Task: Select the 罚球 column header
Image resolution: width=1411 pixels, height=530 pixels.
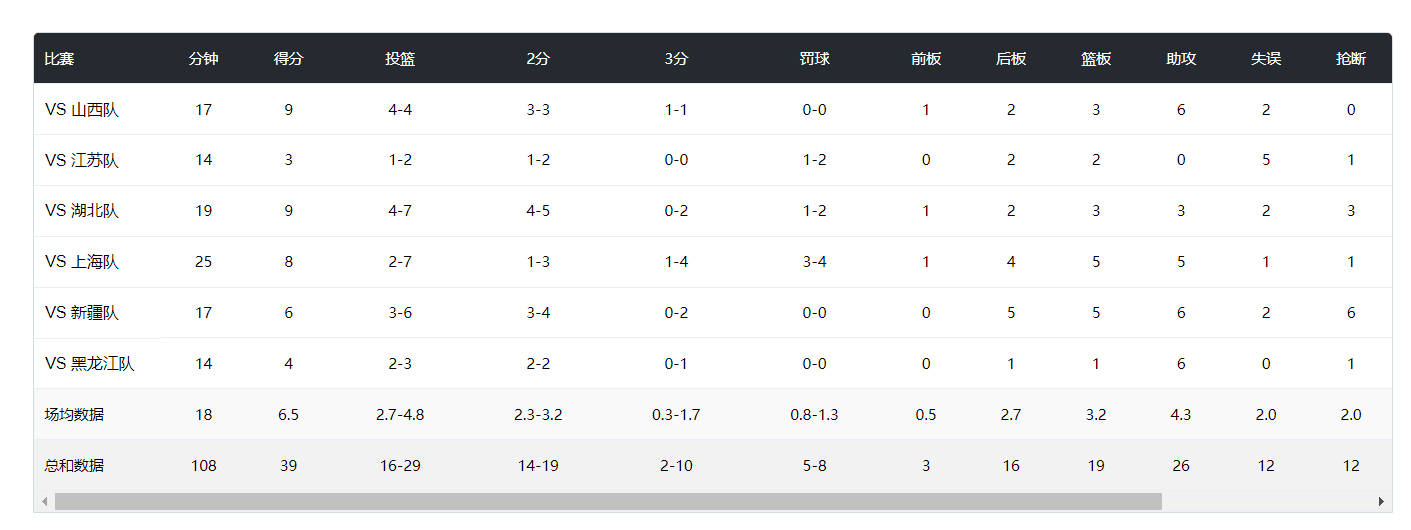Action: (x=814, y=59)
